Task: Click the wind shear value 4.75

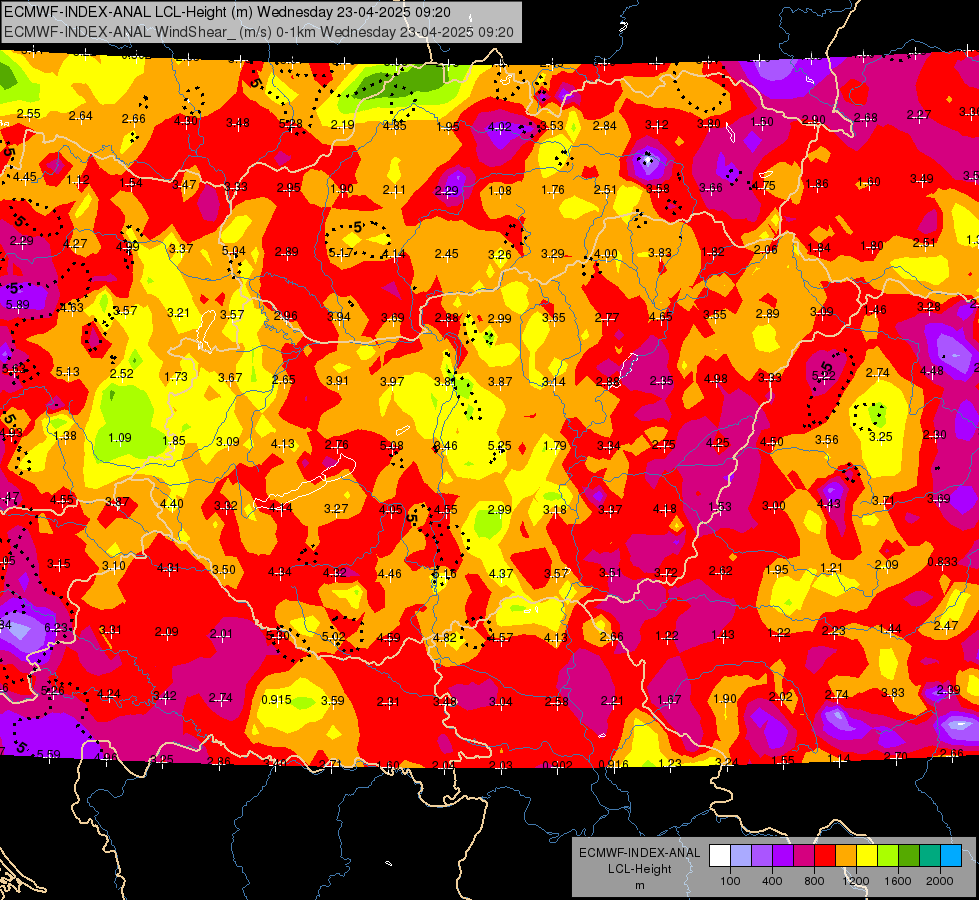Action: (764, 185)
